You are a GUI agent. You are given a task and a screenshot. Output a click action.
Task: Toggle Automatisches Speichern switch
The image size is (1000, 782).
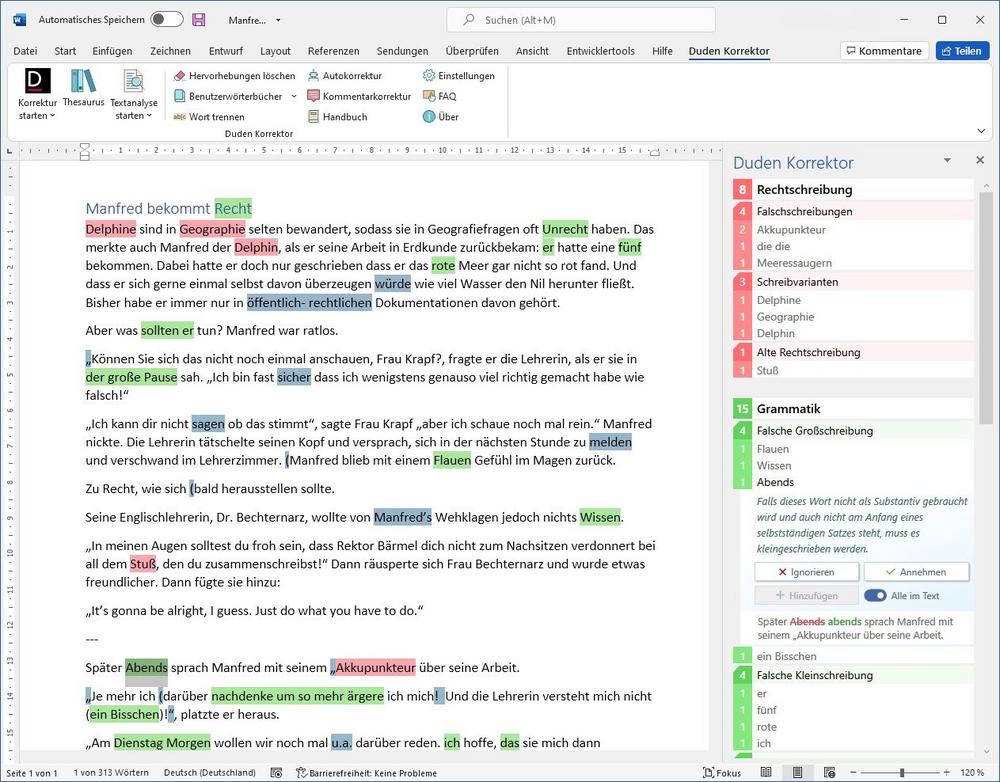(166, 20)
